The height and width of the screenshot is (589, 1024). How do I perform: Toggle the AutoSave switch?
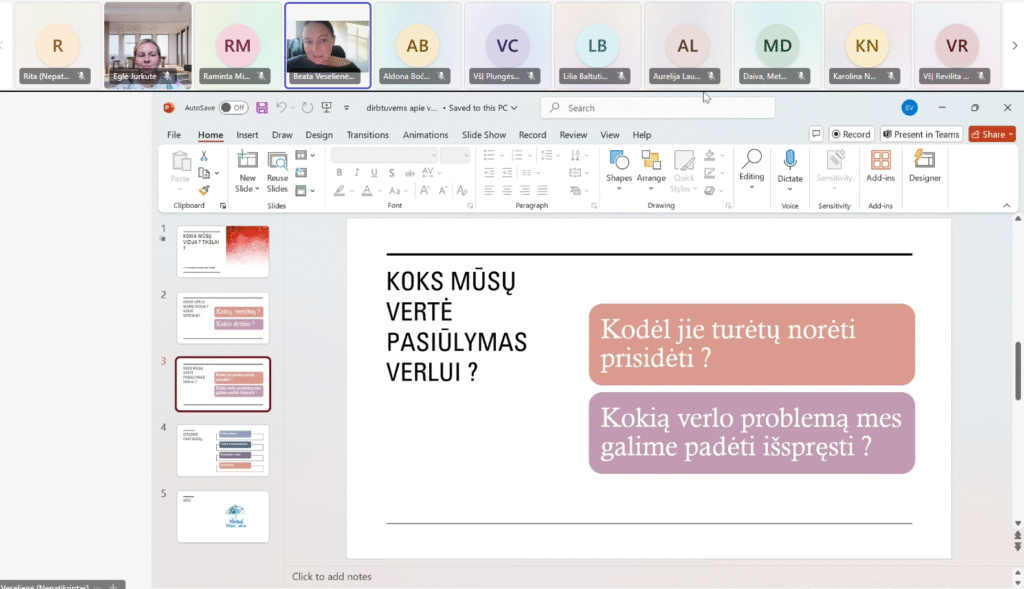233,108
